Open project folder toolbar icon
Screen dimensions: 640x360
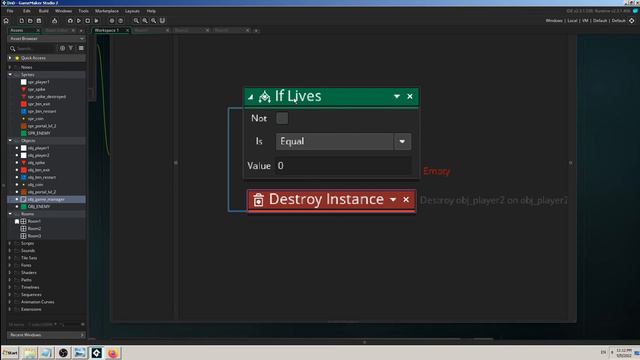point(30,20)
